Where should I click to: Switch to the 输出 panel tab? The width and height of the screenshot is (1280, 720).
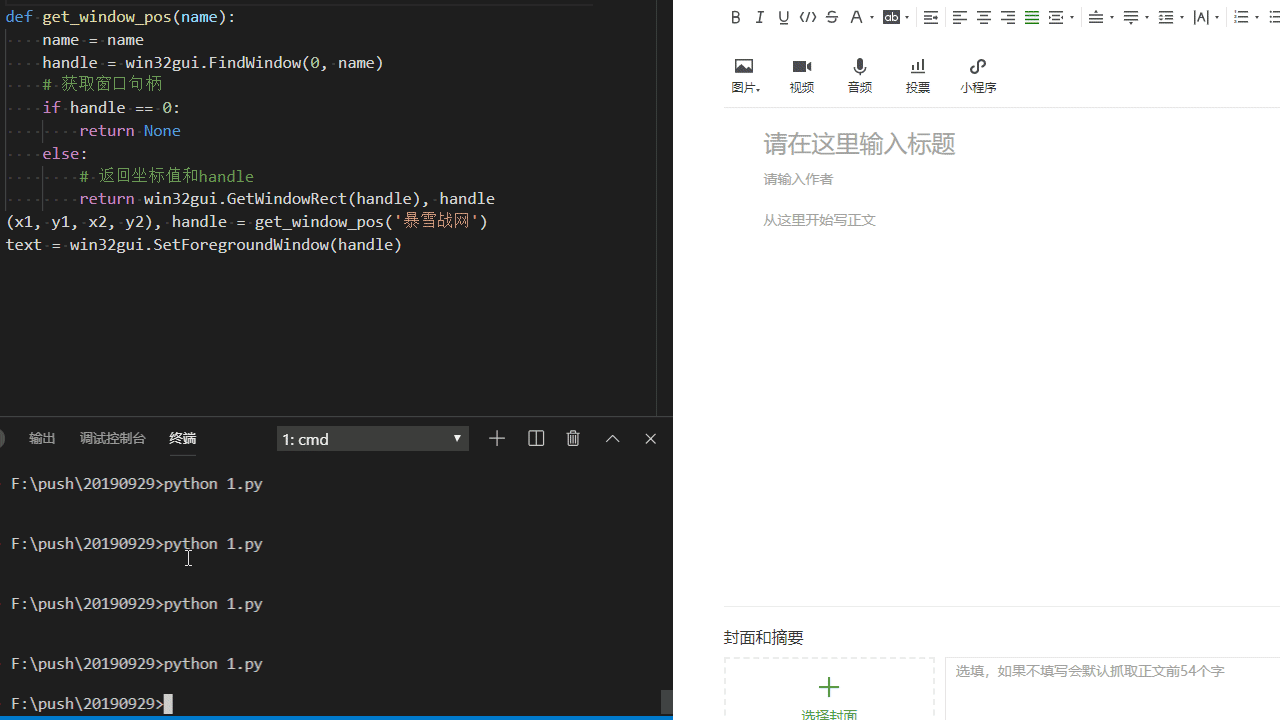[42, 438]
